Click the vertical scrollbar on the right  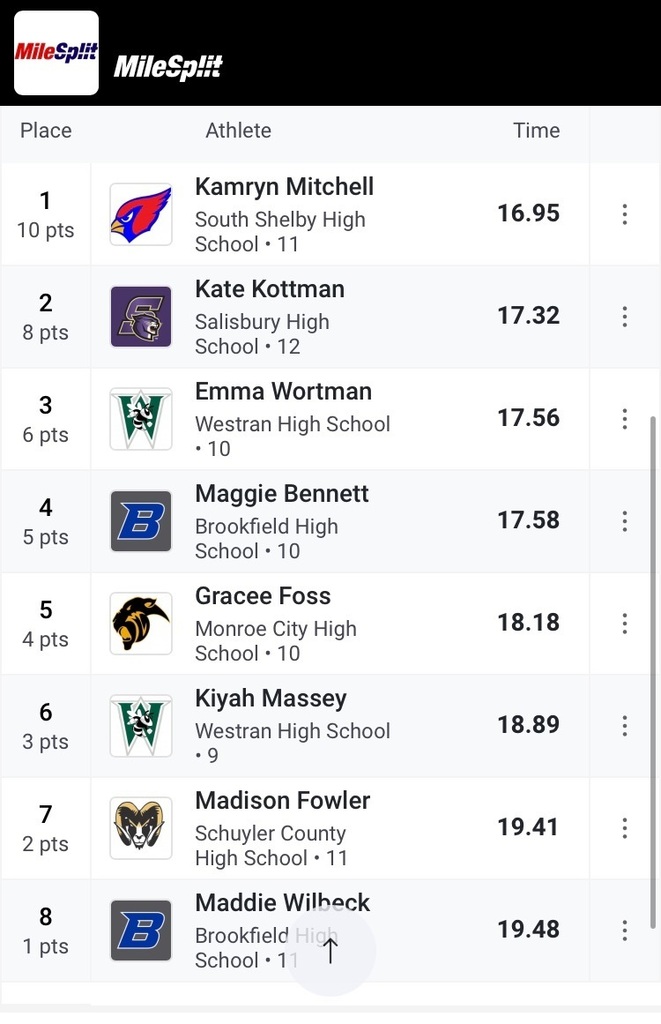click(653, 673)
